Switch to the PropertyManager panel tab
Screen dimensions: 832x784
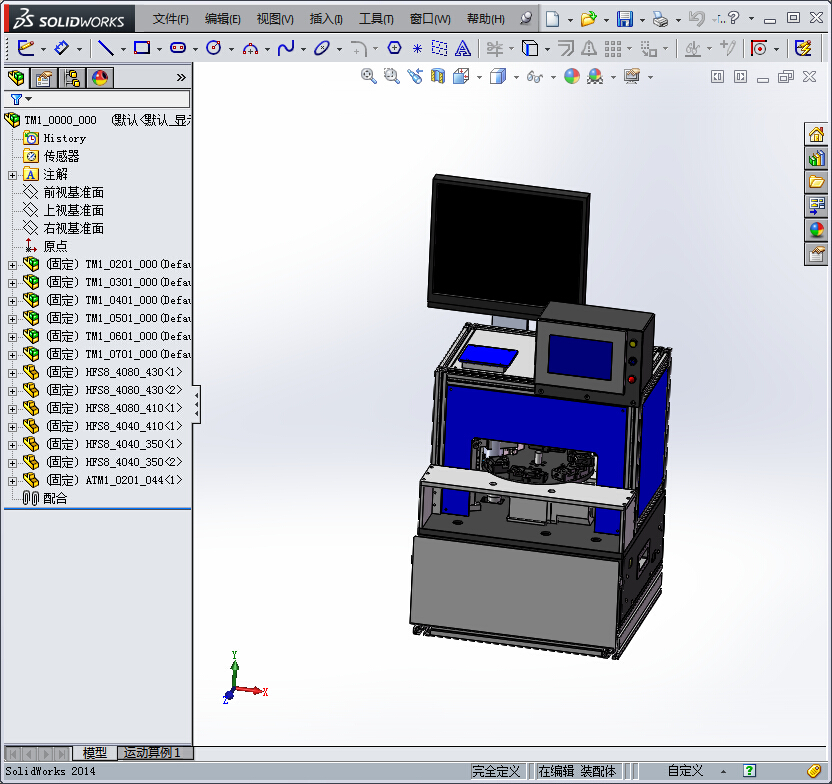(43, 78)
